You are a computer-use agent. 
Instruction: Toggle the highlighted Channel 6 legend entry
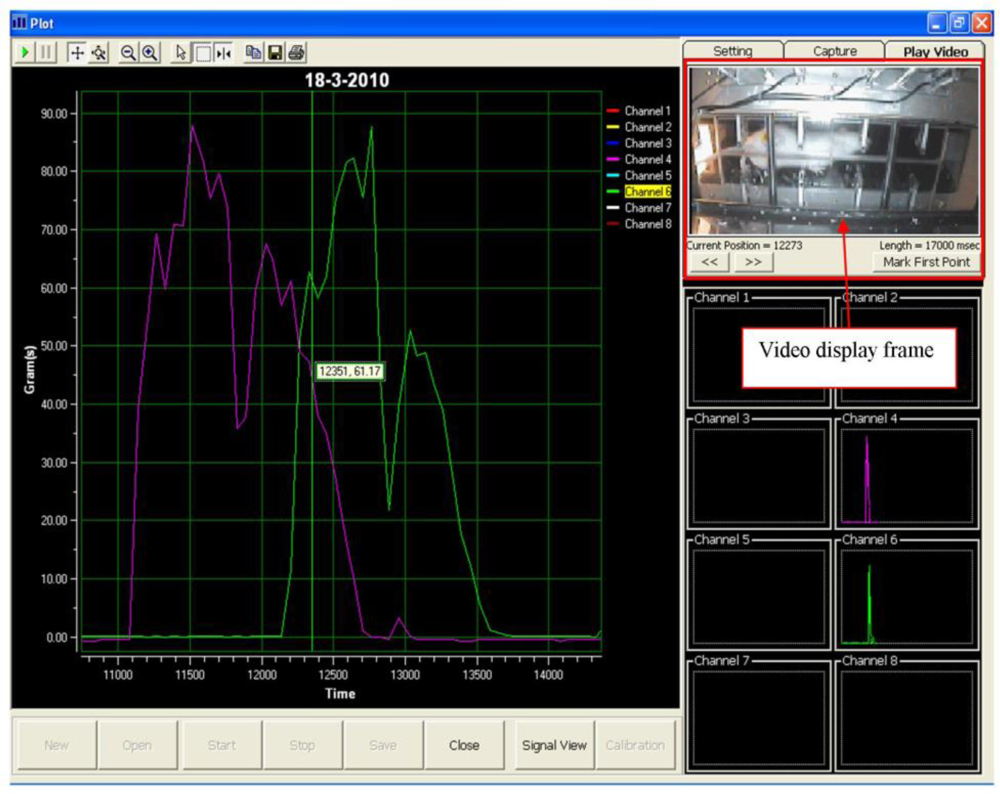pos(647,191)
